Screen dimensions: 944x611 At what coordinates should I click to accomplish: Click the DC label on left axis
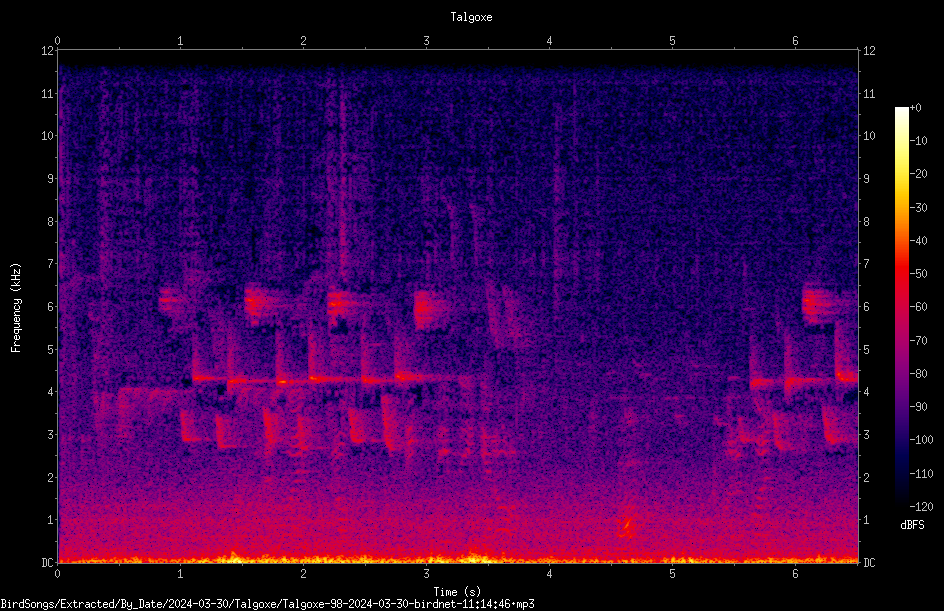pos(47,562)
